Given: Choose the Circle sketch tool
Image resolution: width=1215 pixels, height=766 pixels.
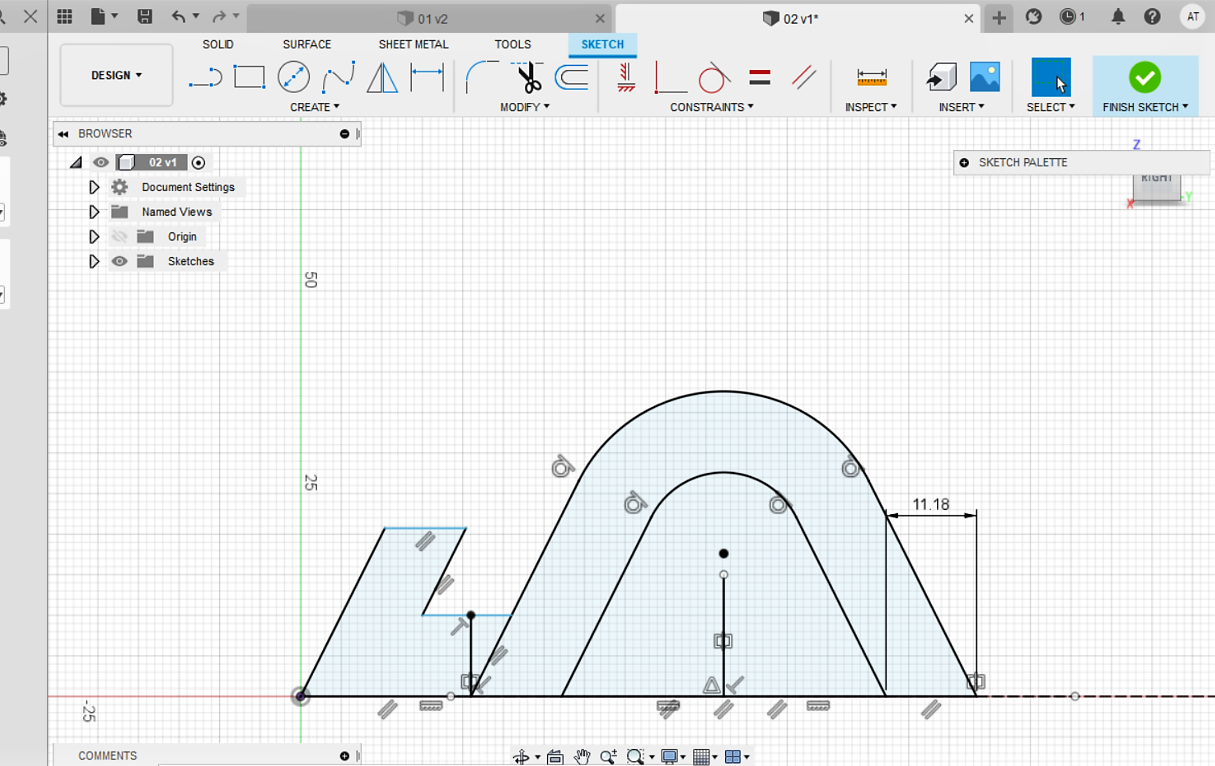Looking at the screenshot, I should [x=293, y=77].
